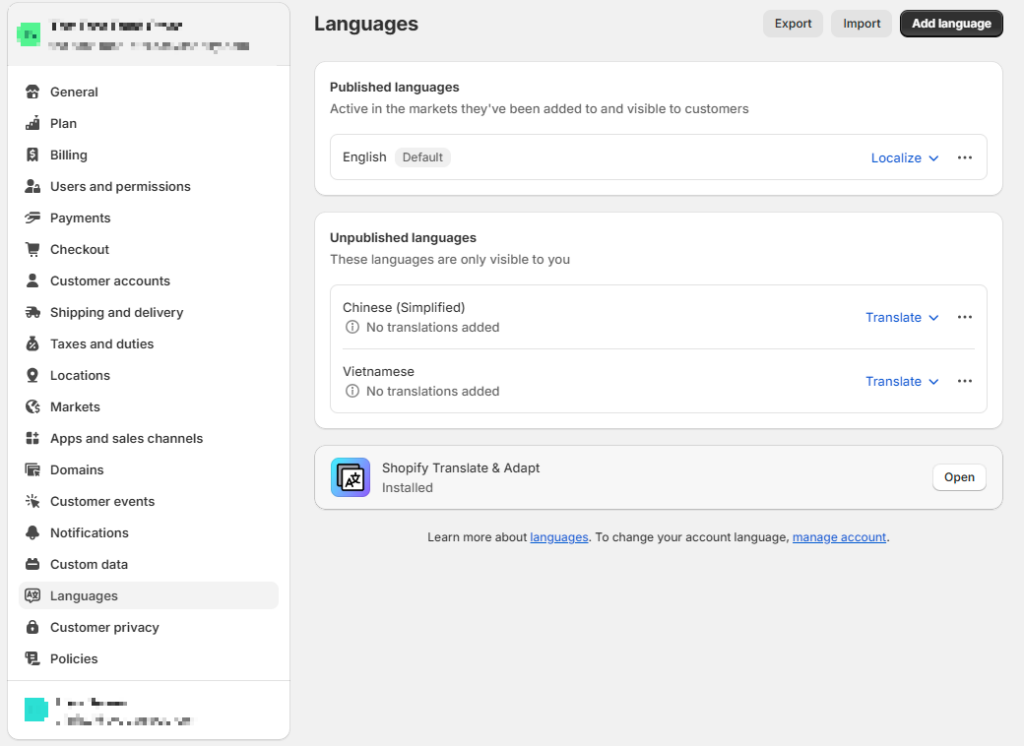
Task: Go to Customer accounts settings
Action: (x=149, y=281)
